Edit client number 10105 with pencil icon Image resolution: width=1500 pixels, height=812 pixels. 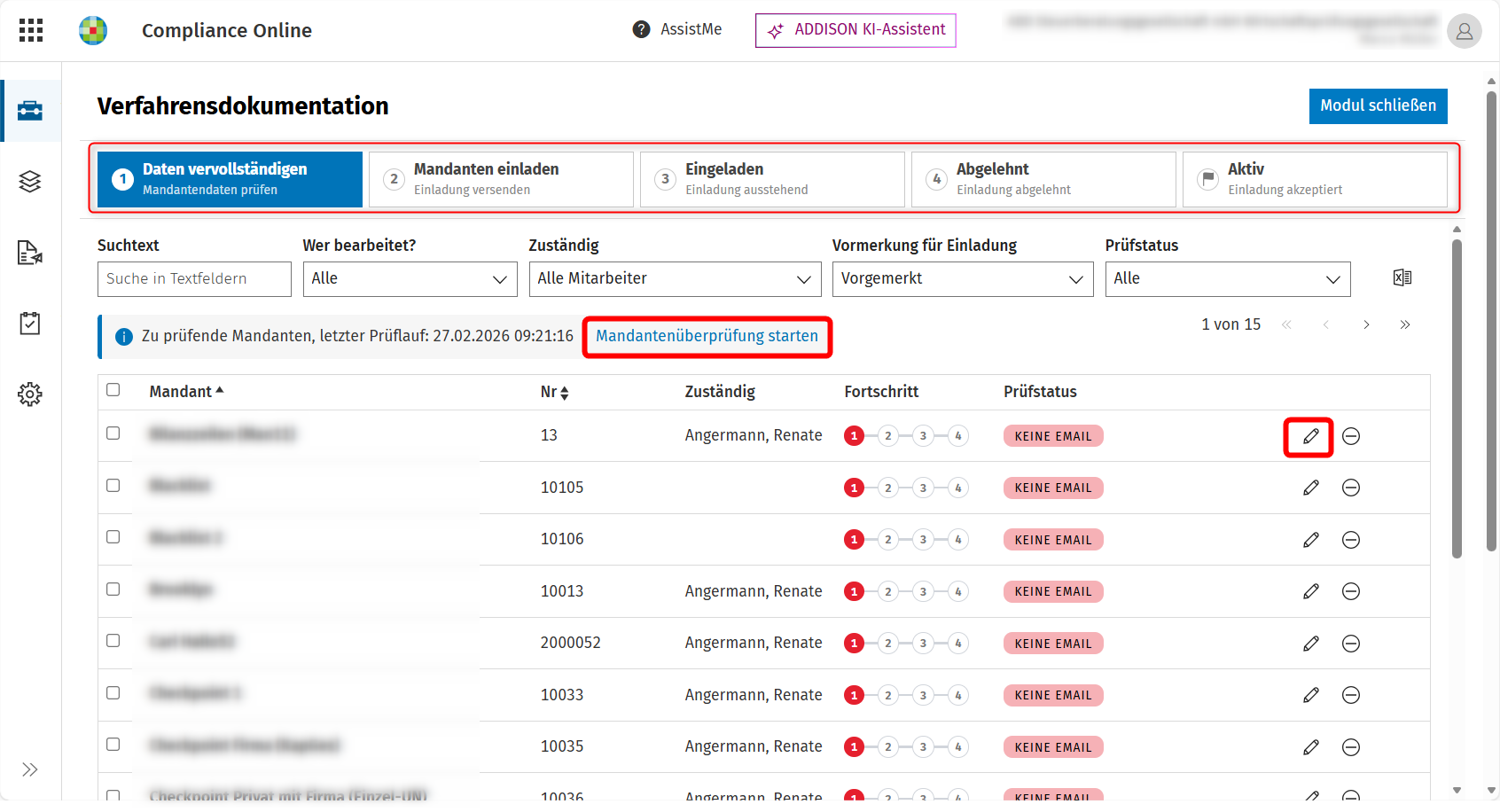[1311, 488]
